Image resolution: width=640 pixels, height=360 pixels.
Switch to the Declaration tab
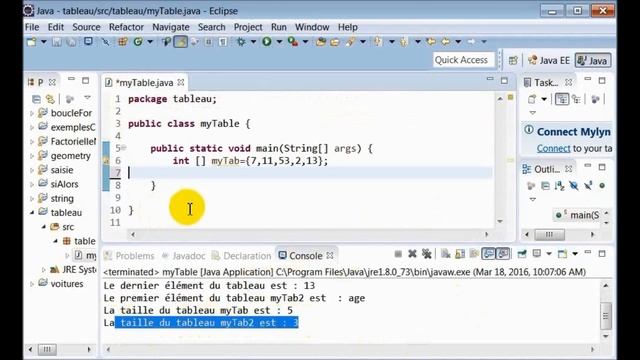242,256
